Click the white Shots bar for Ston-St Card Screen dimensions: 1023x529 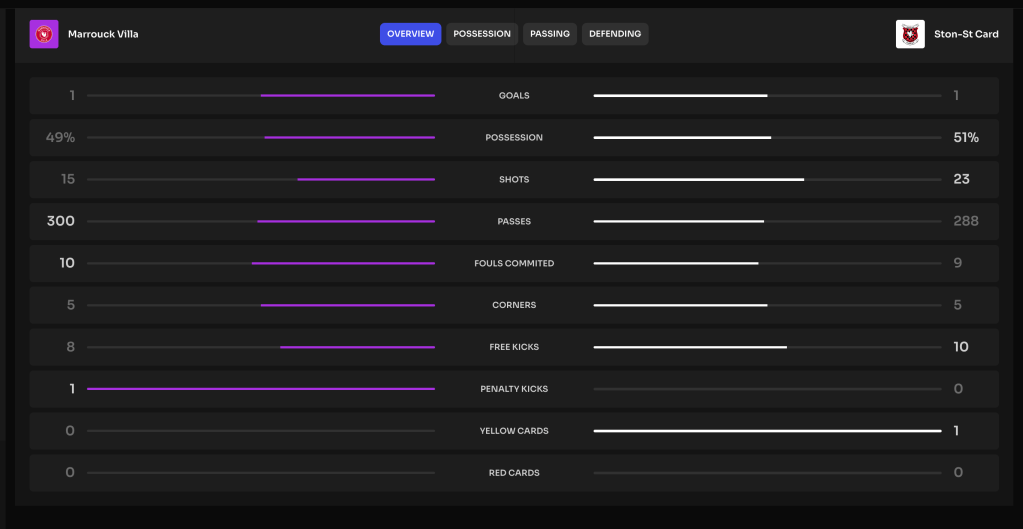[698, 180]
